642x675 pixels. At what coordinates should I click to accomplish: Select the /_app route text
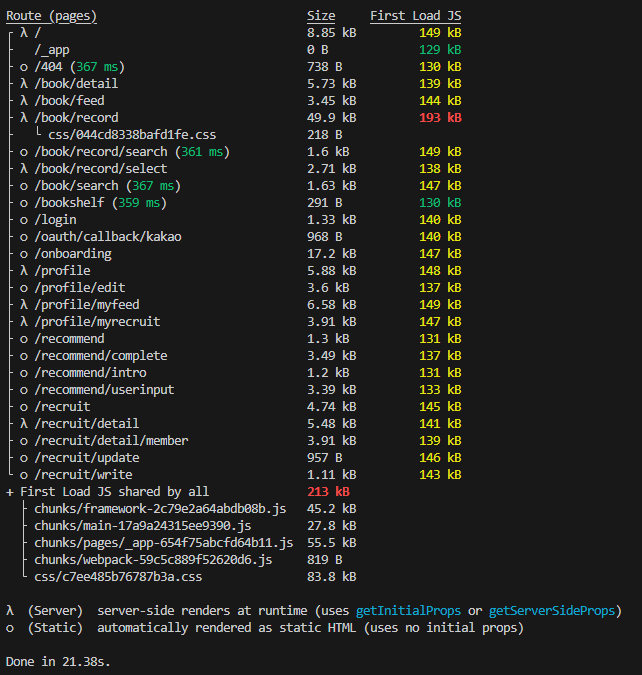tap(52, 50)
